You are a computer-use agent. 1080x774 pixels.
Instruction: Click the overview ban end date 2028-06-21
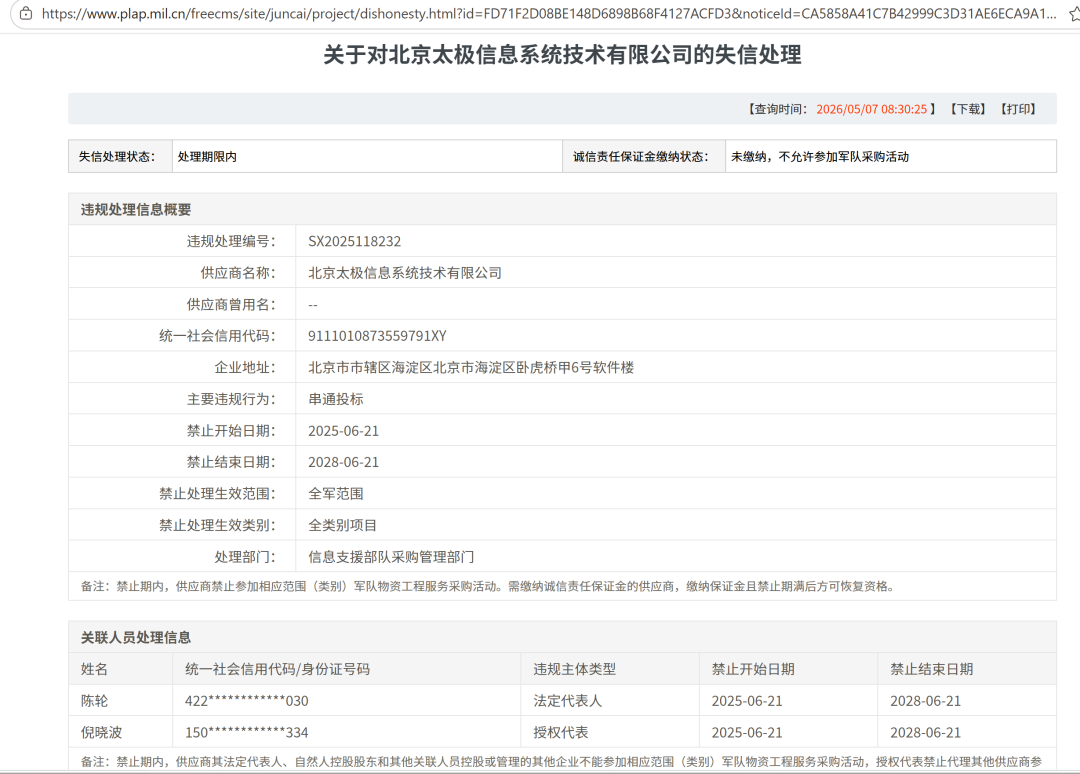click(x=343, y=462)
